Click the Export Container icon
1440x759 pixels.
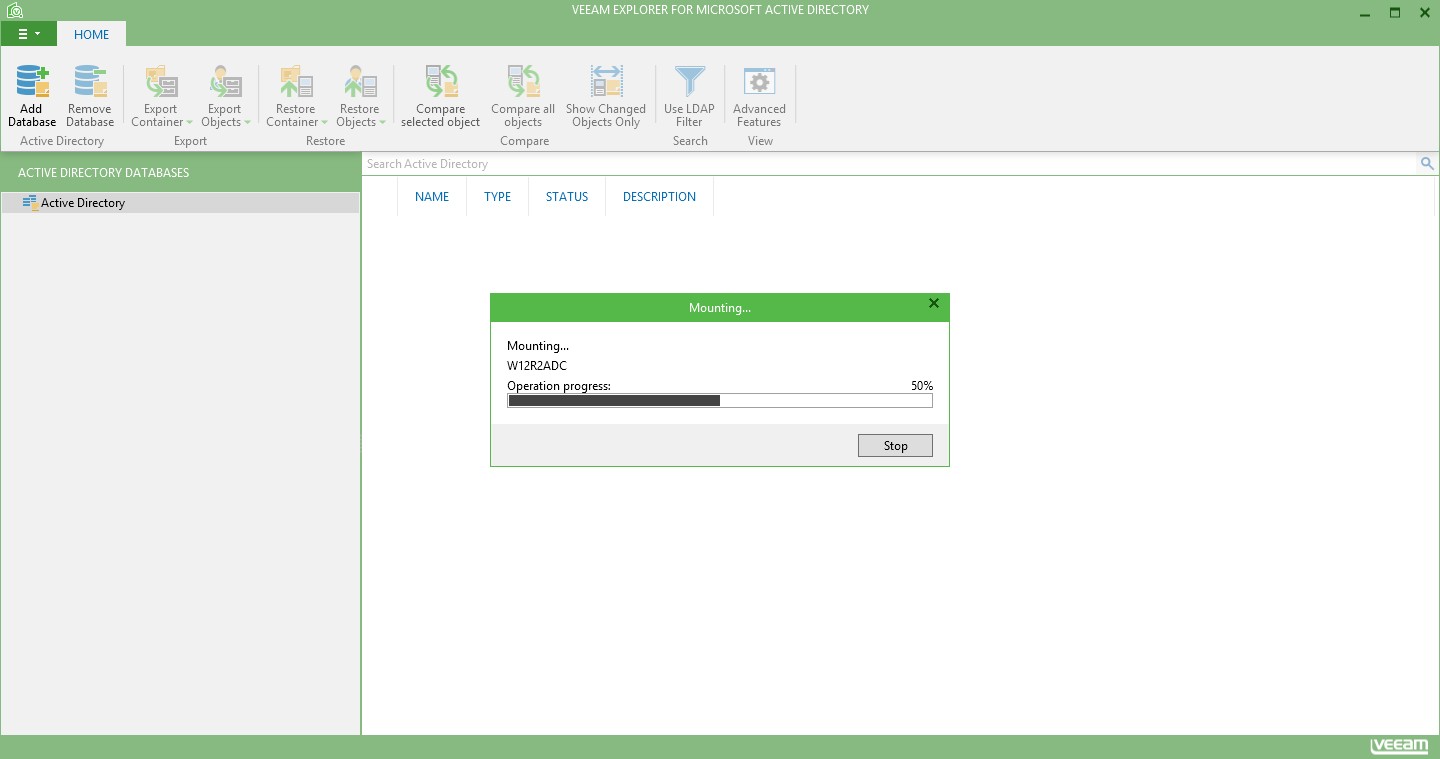point(160,82)
